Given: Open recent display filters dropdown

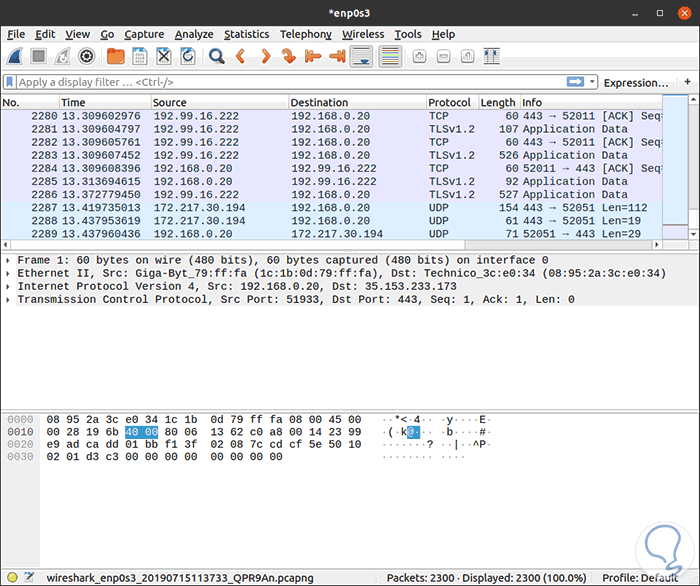Looking at the screenshot, I should click(592, 82).
